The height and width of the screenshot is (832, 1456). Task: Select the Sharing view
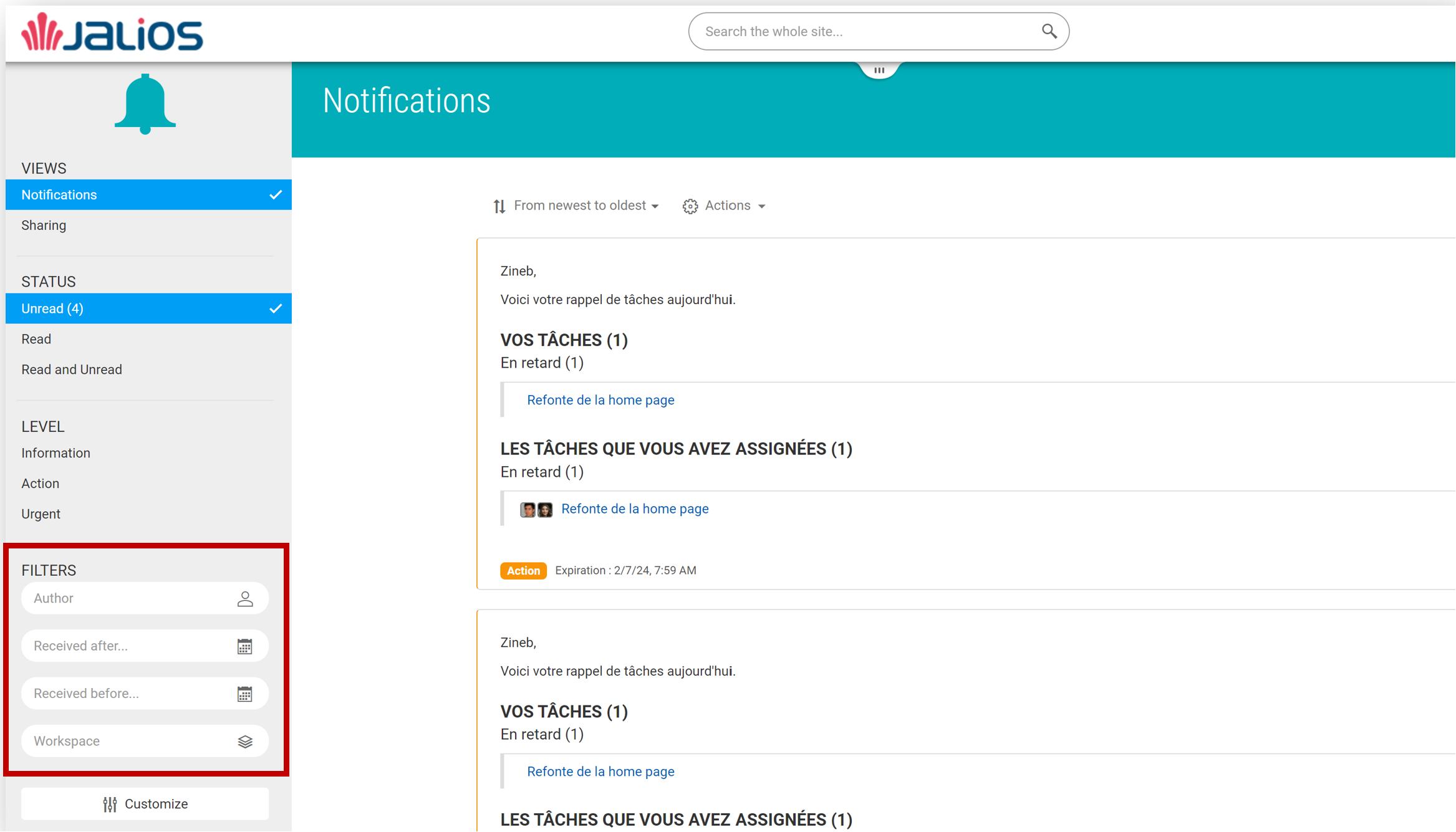[148, 226]
